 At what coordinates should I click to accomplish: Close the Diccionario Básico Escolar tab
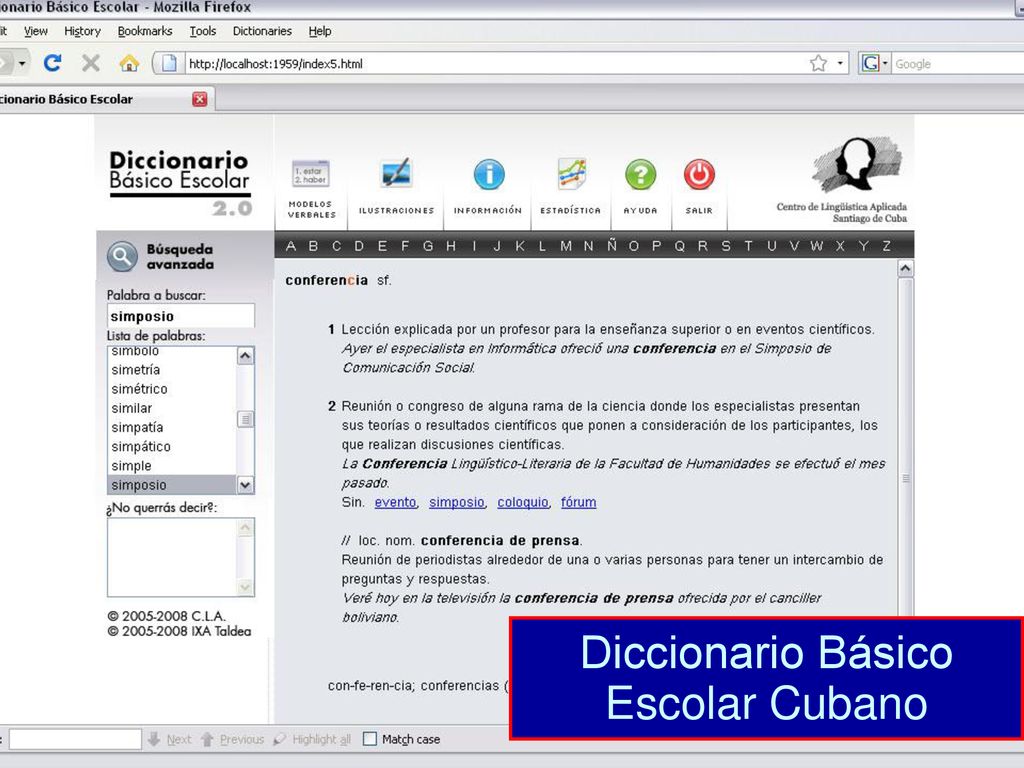point(200,99)
